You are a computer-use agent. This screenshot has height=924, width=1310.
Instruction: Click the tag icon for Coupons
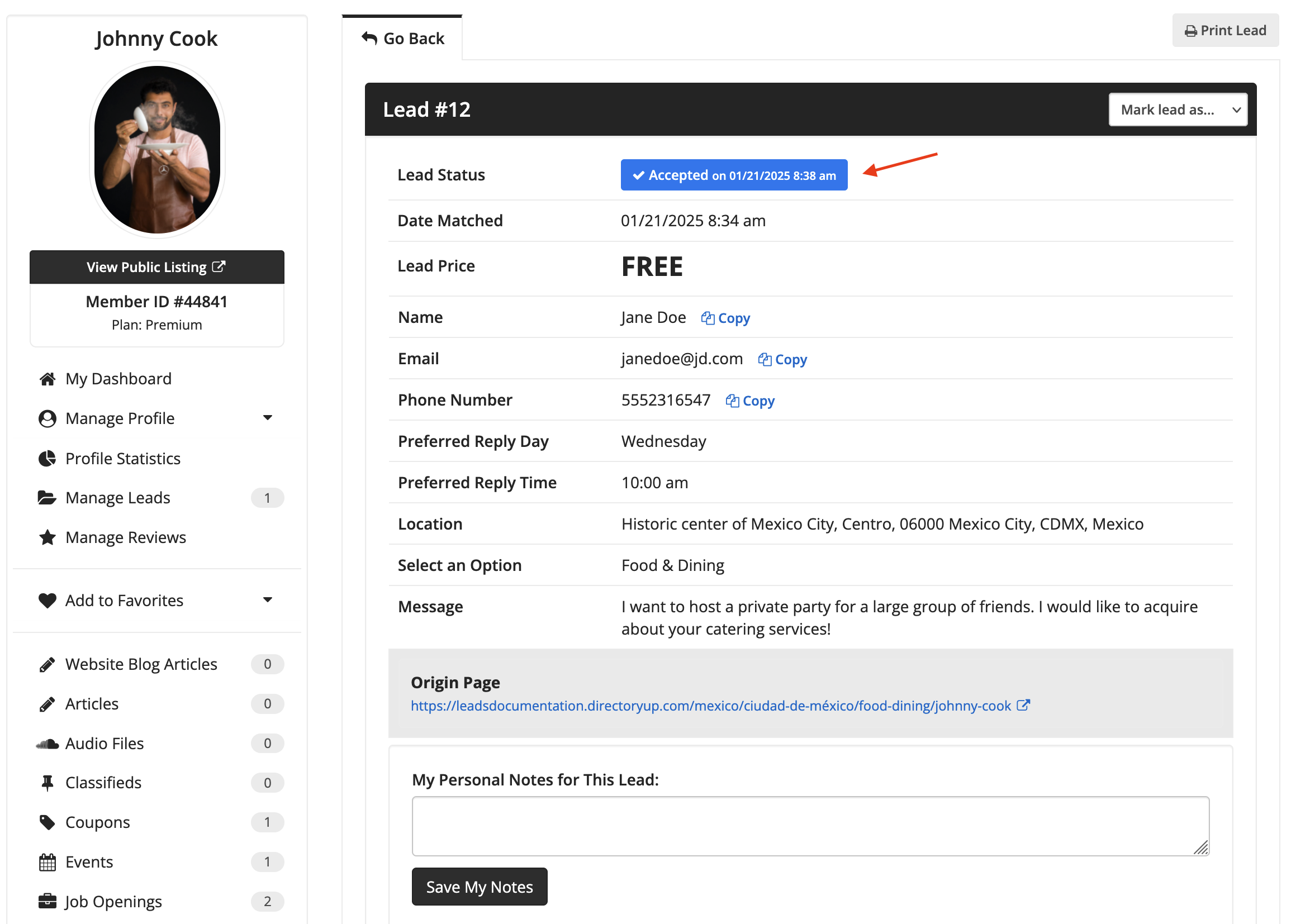[x=48, y=822]
